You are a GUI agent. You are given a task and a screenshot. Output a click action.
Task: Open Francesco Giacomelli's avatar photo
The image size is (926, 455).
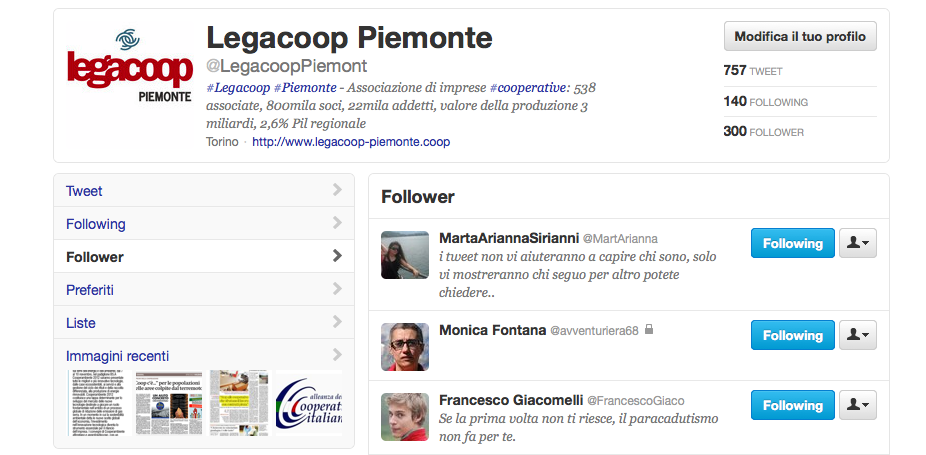[405, 417]
